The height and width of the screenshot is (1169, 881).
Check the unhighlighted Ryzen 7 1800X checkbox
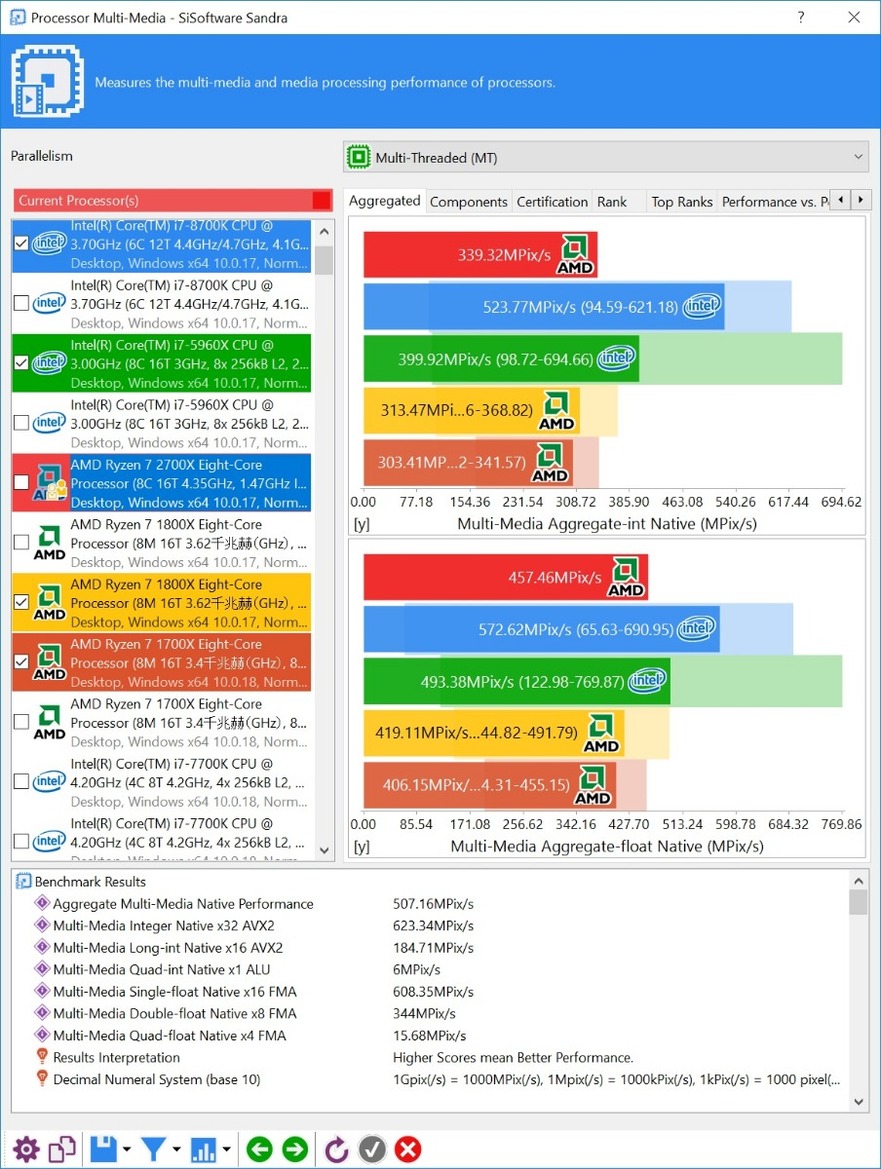point(22,542)
